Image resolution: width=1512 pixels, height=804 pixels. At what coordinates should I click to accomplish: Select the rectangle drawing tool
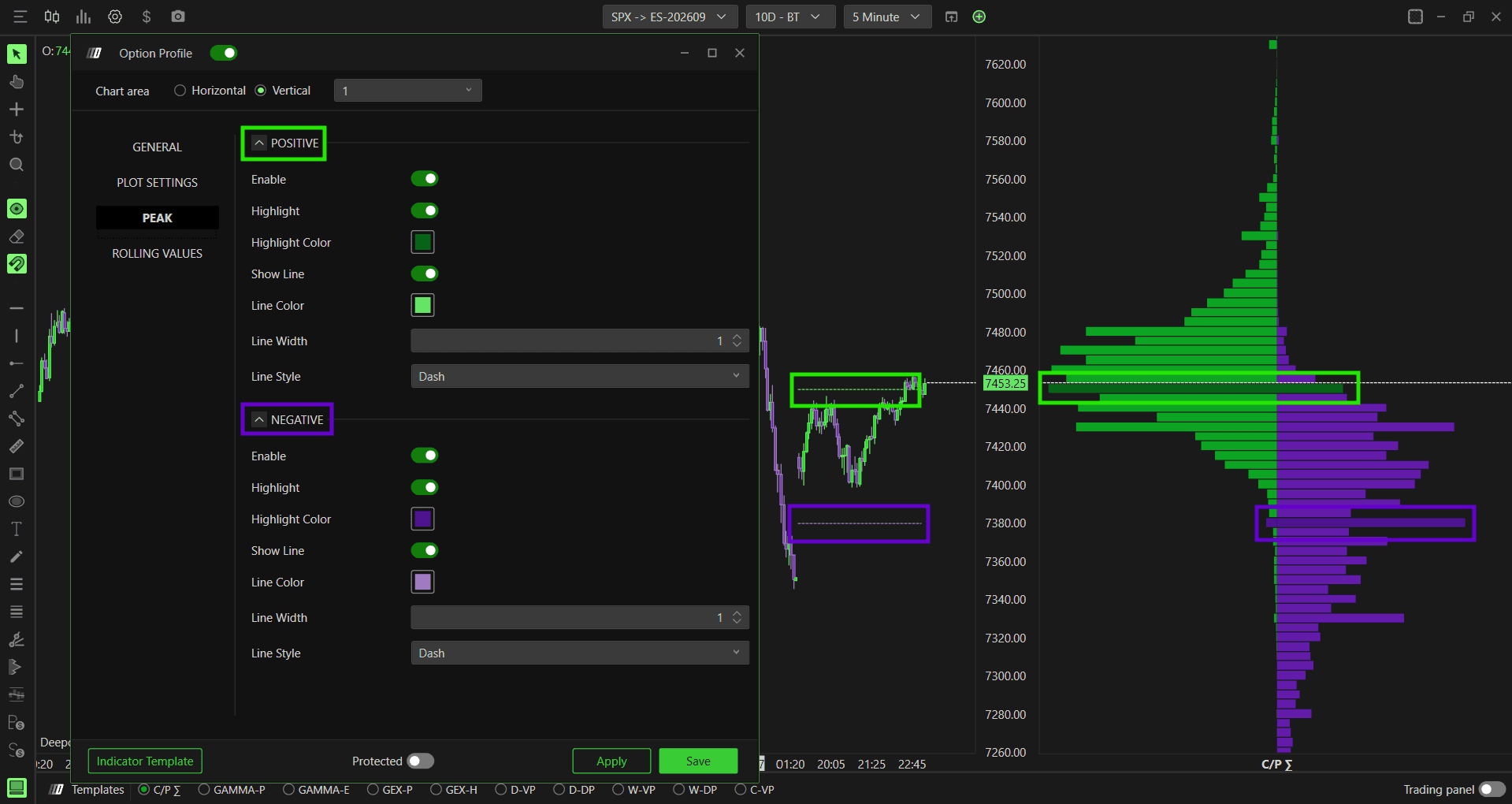tap(17, 474)
